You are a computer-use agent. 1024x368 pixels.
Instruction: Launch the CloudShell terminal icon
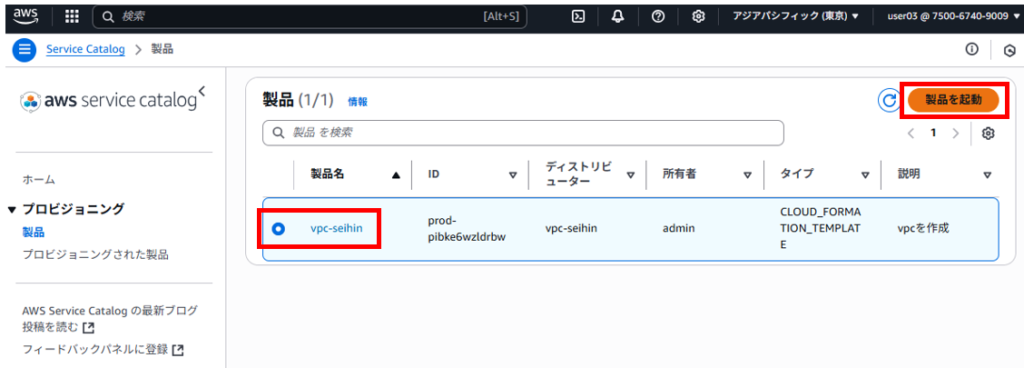click(x=578, y=17)
